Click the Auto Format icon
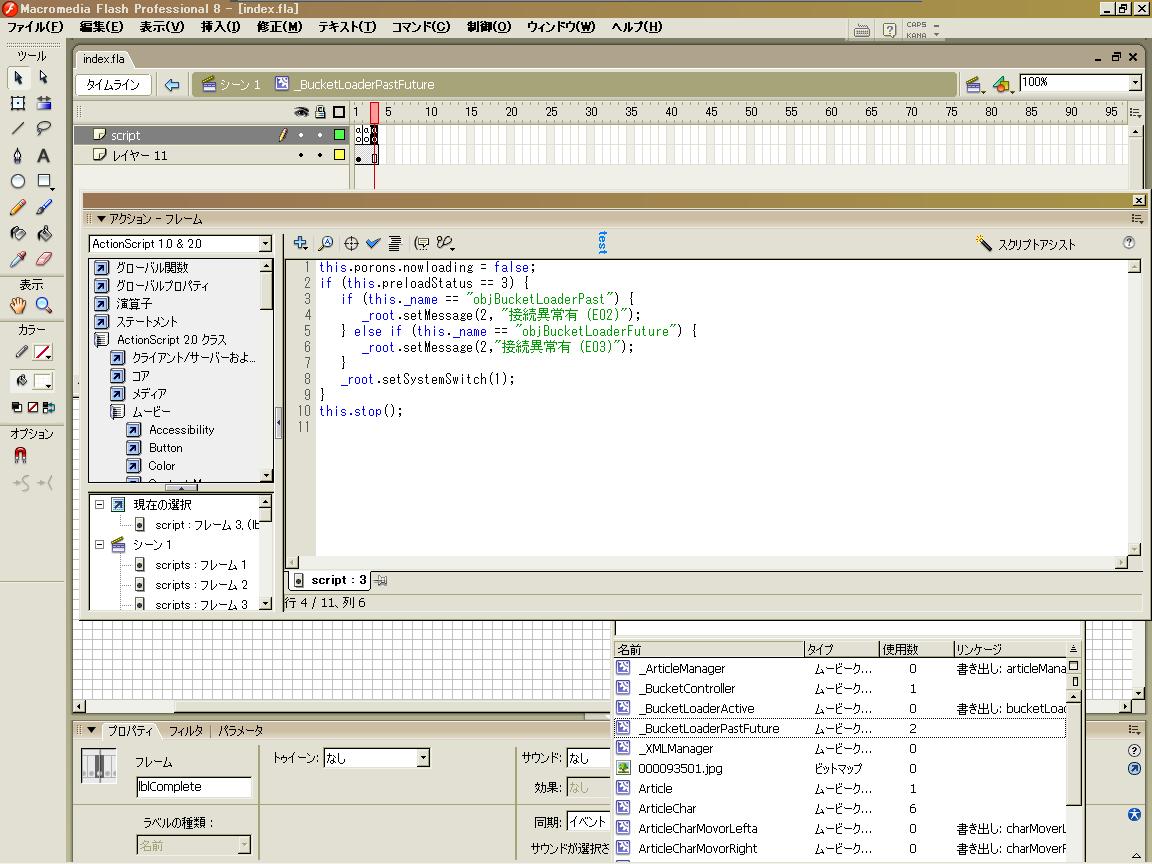 click(x=395, y=243)
